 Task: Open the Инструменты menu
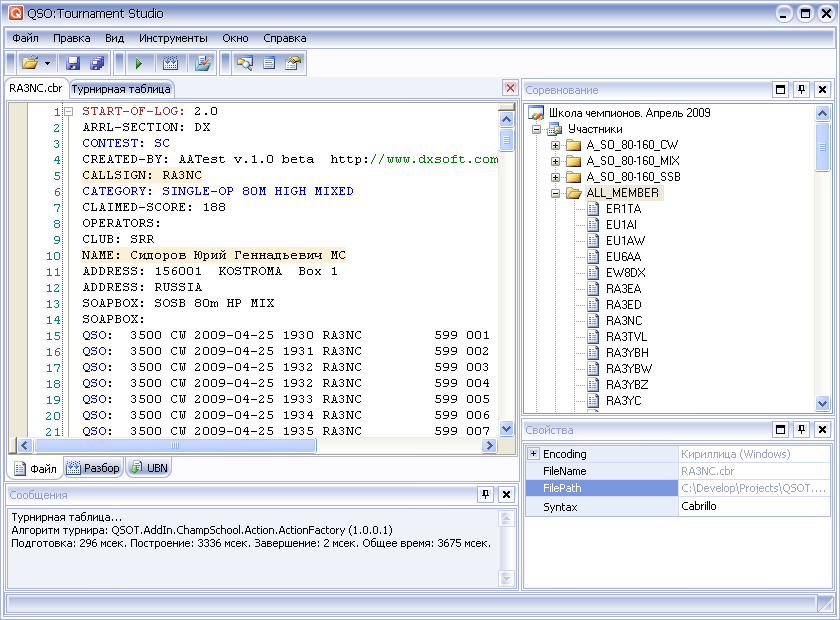tap(174, 38)
